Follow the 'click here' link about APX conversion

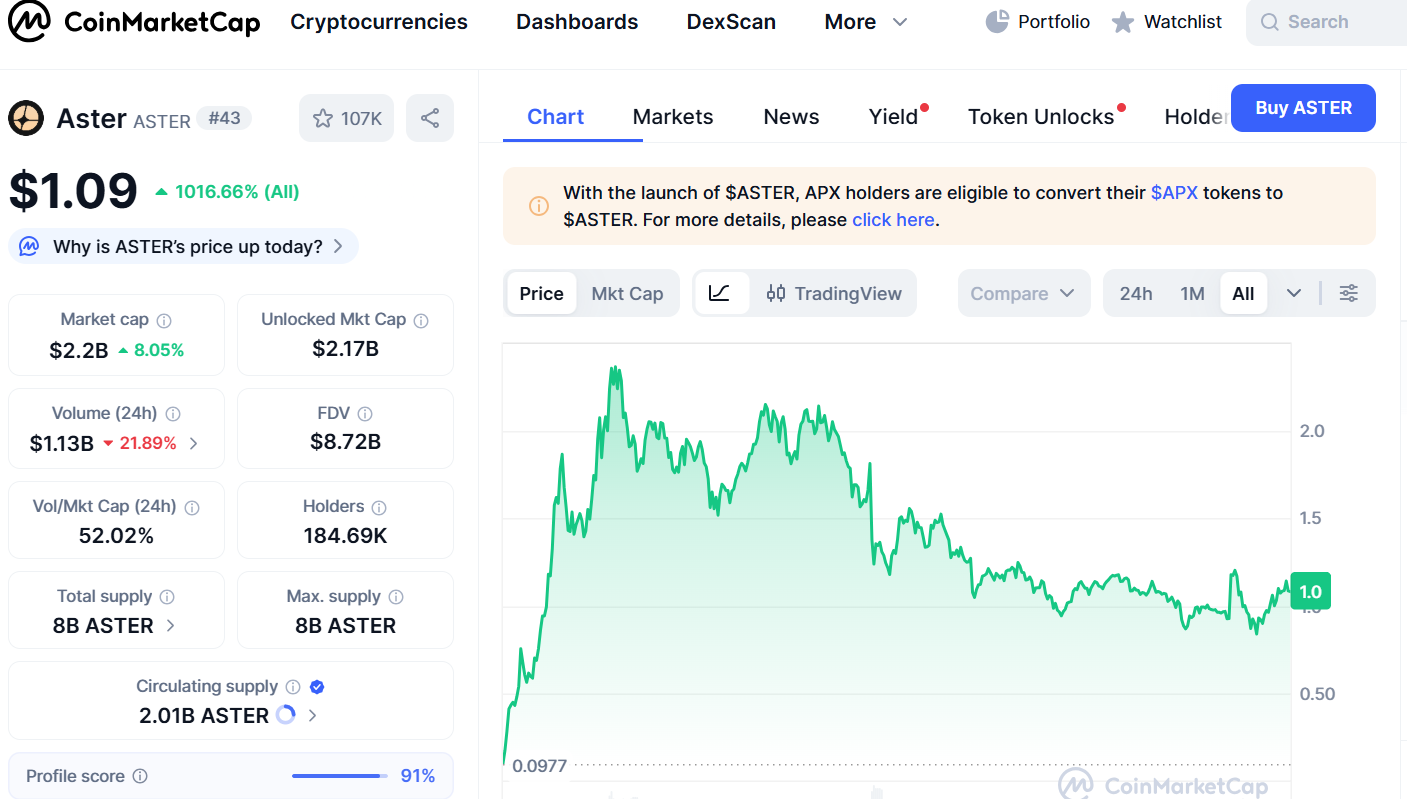(x=893, y=219)
